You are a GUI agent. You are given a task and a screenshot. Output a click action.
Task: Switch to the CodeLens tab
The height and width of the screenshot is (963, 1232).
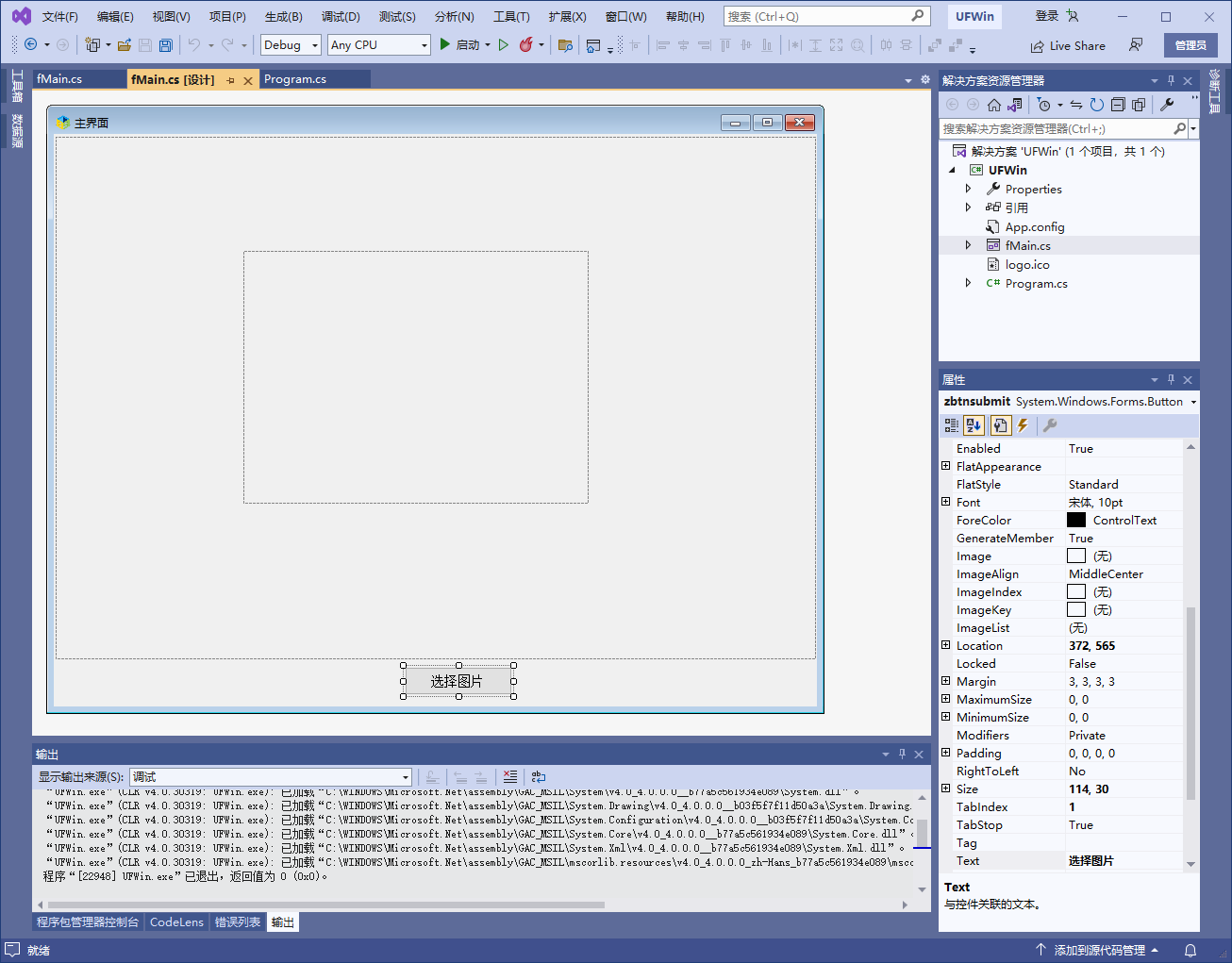coord(176,921)
